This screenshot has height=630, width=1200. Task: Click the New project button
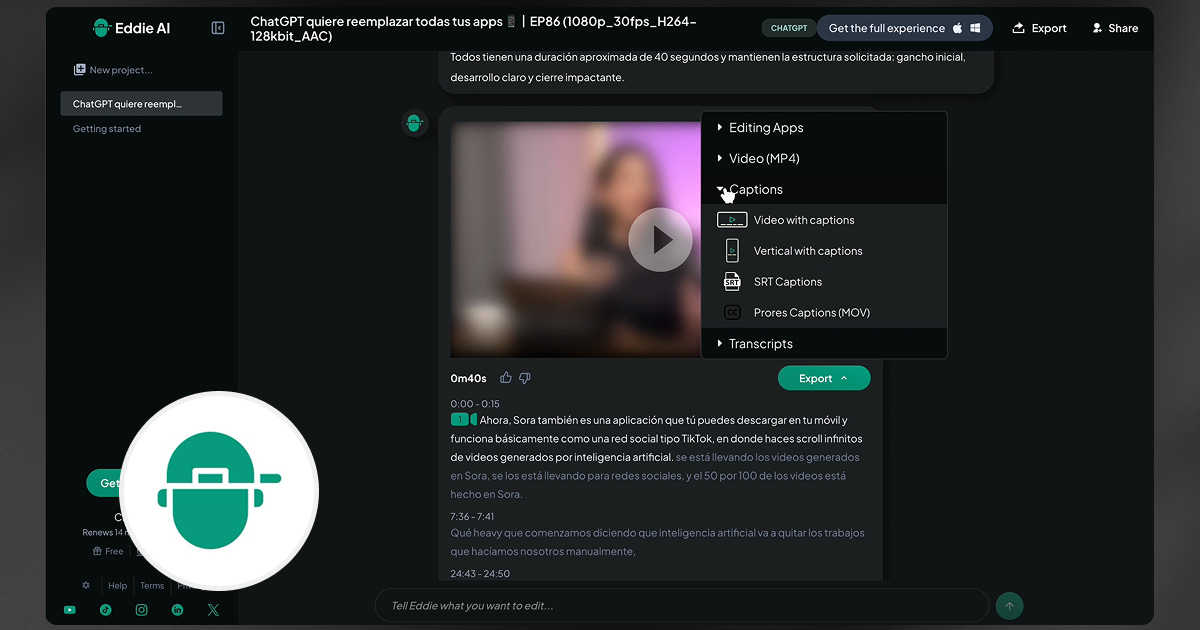click(x=113, y=70)
